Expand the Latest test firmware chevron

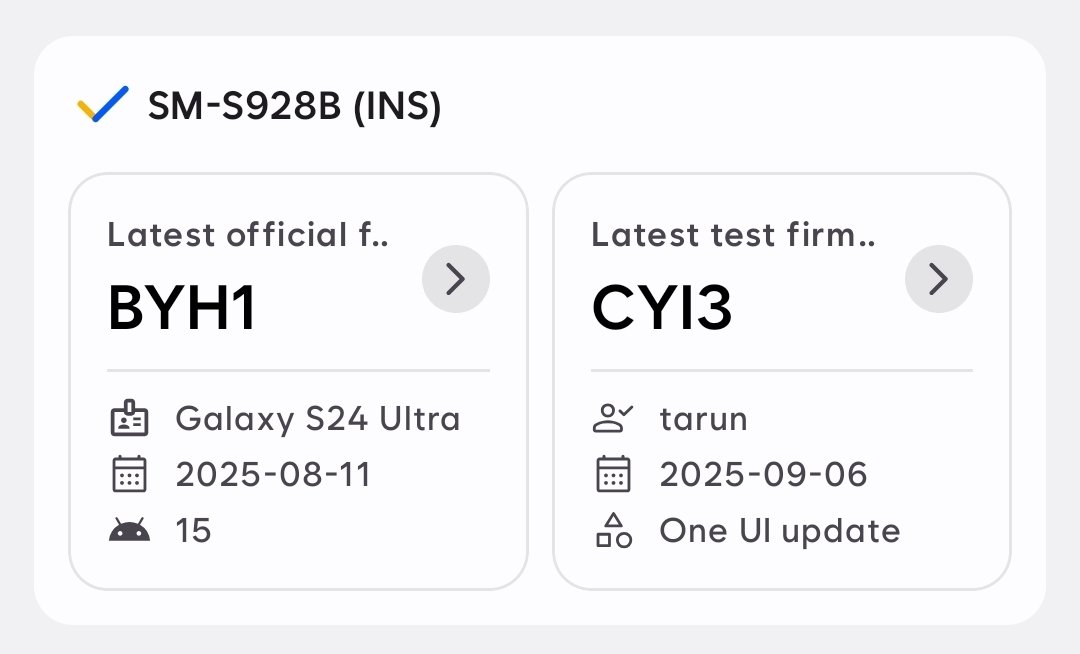(x=938, y=279)
